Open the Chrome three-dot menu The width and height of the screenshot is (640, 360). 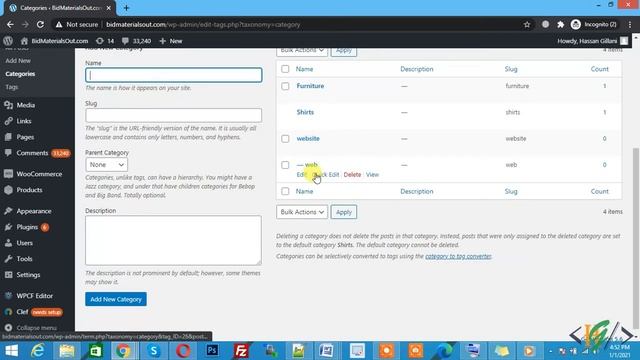pyautogui.click(x=630, y=24)
